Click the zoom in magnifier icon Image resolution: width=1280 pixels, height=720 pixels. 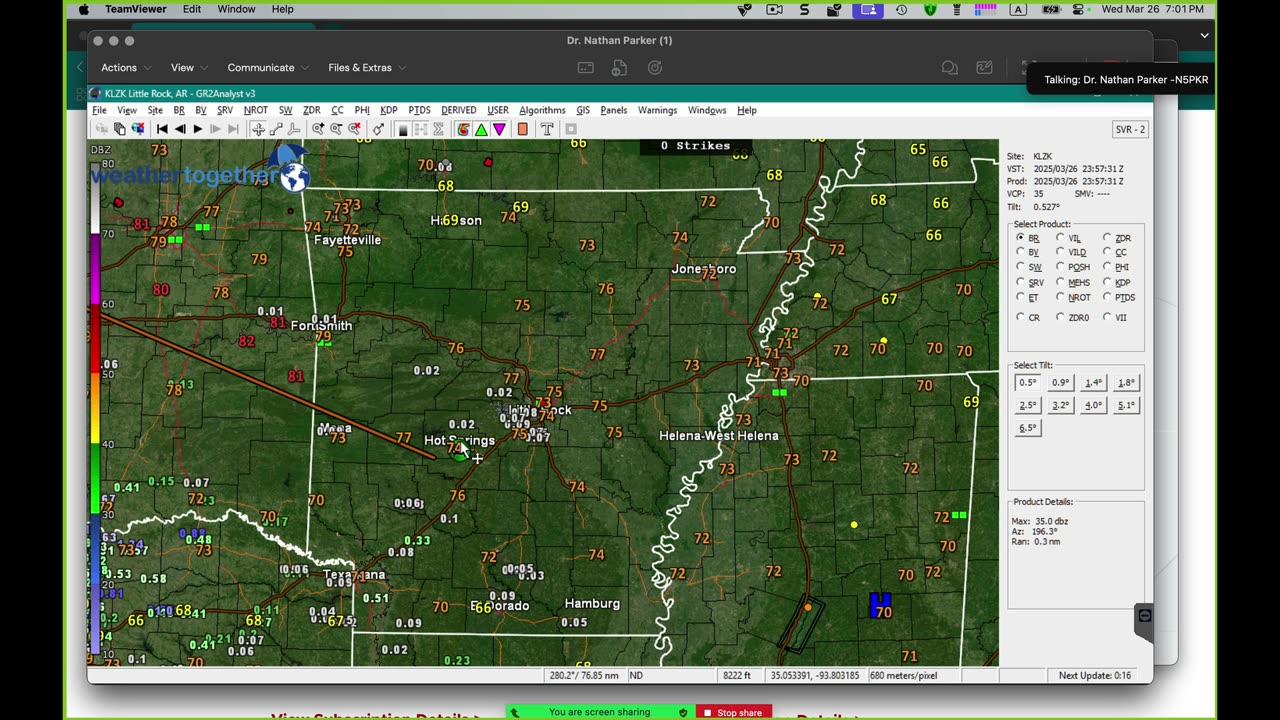pos(318,129)
